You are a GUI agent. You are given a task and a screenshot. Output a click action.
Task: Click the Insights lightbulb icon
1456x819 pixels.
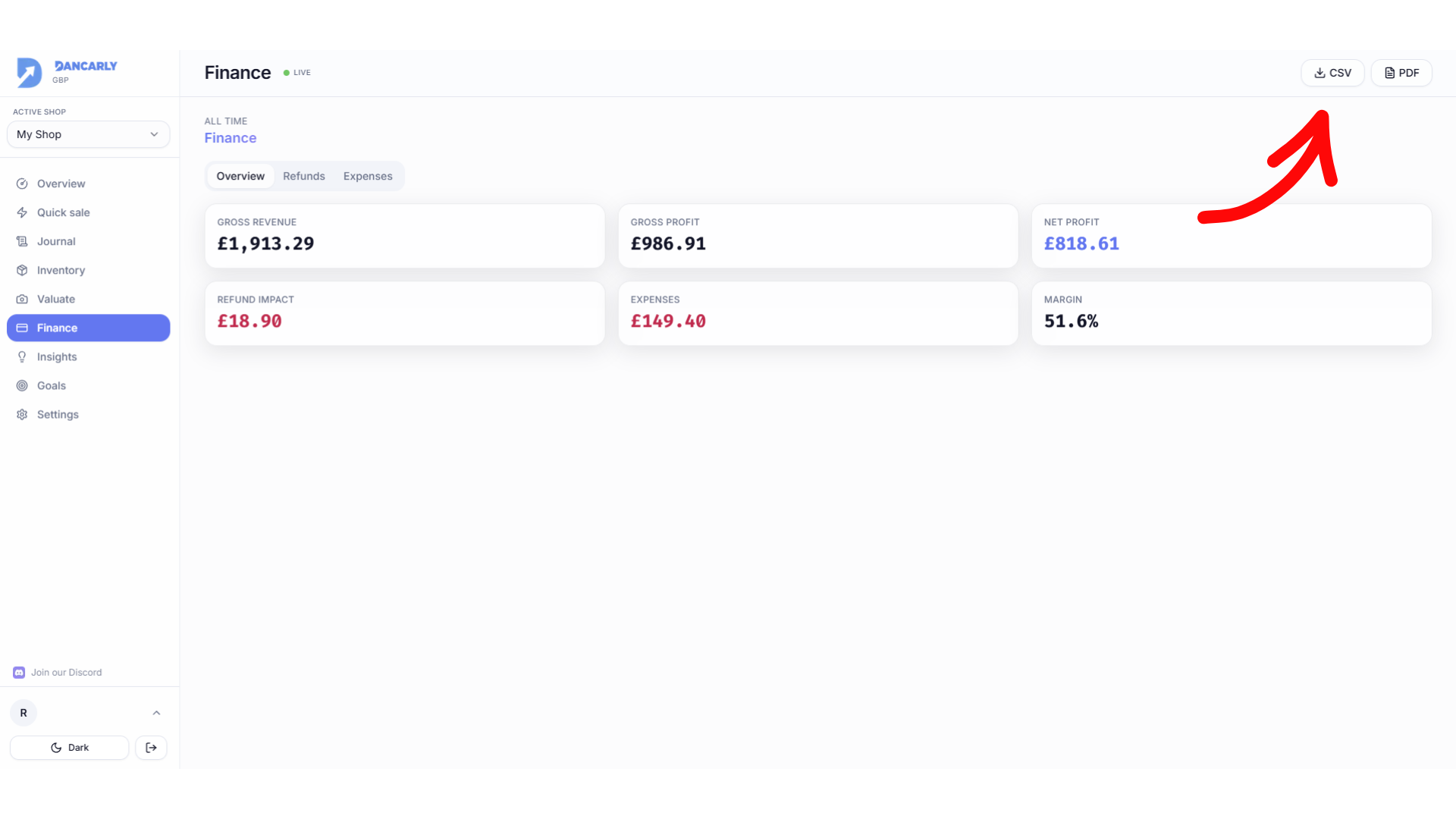tap(22, 356)
